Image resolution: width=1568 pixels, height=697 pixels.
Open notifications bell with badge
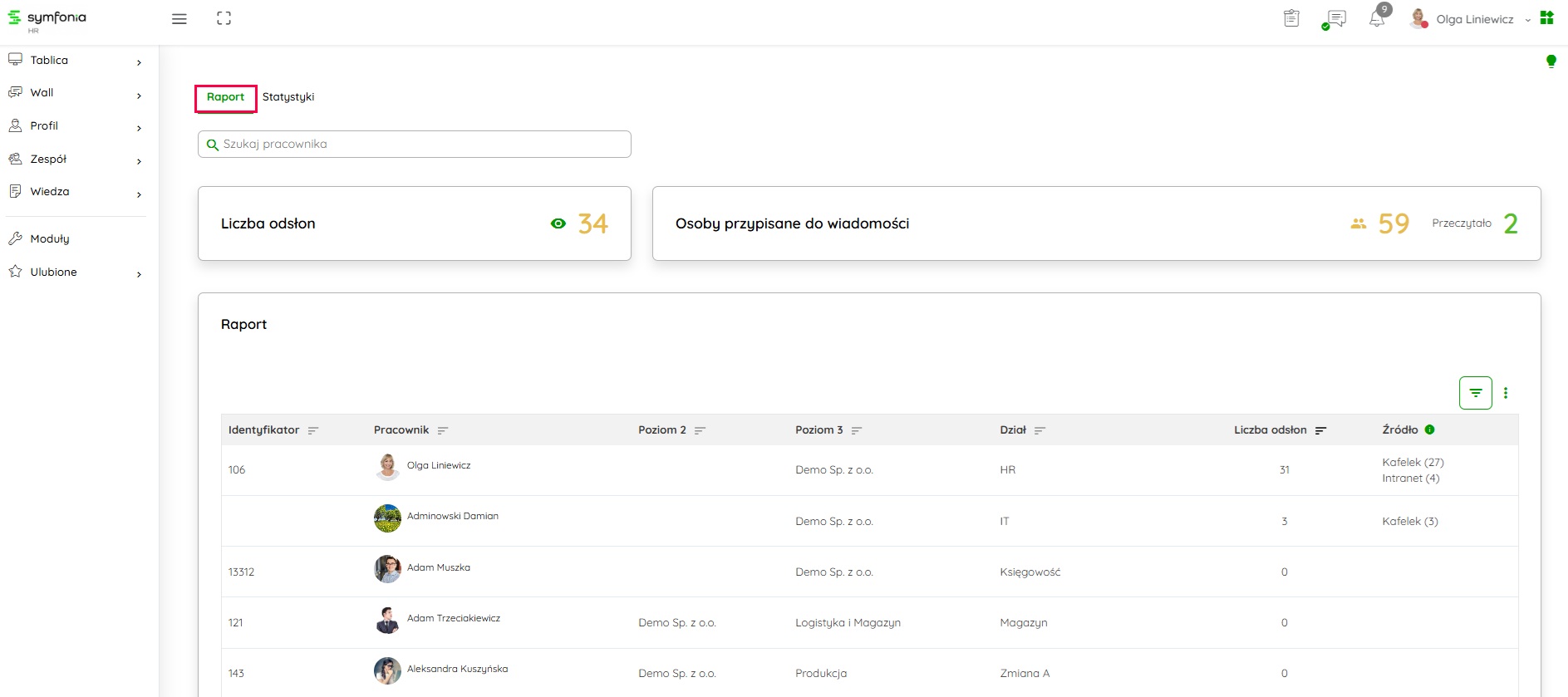pos(1377,19)
